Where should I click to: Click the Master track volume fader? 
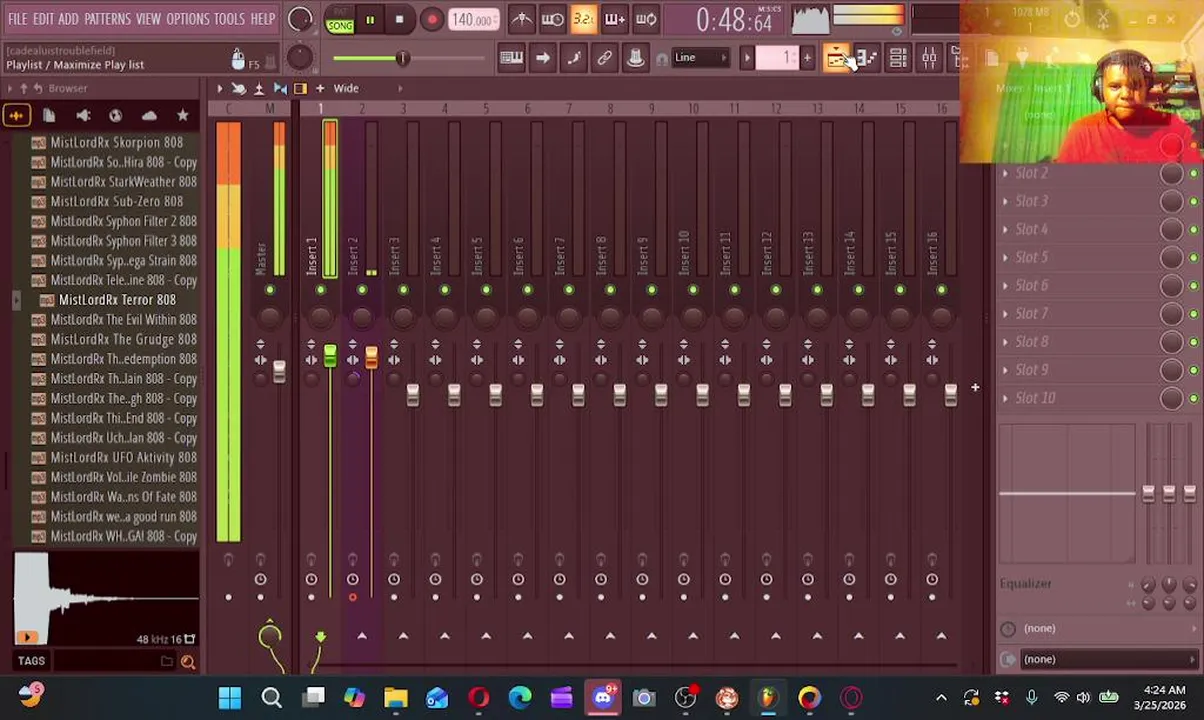[279, 372]
